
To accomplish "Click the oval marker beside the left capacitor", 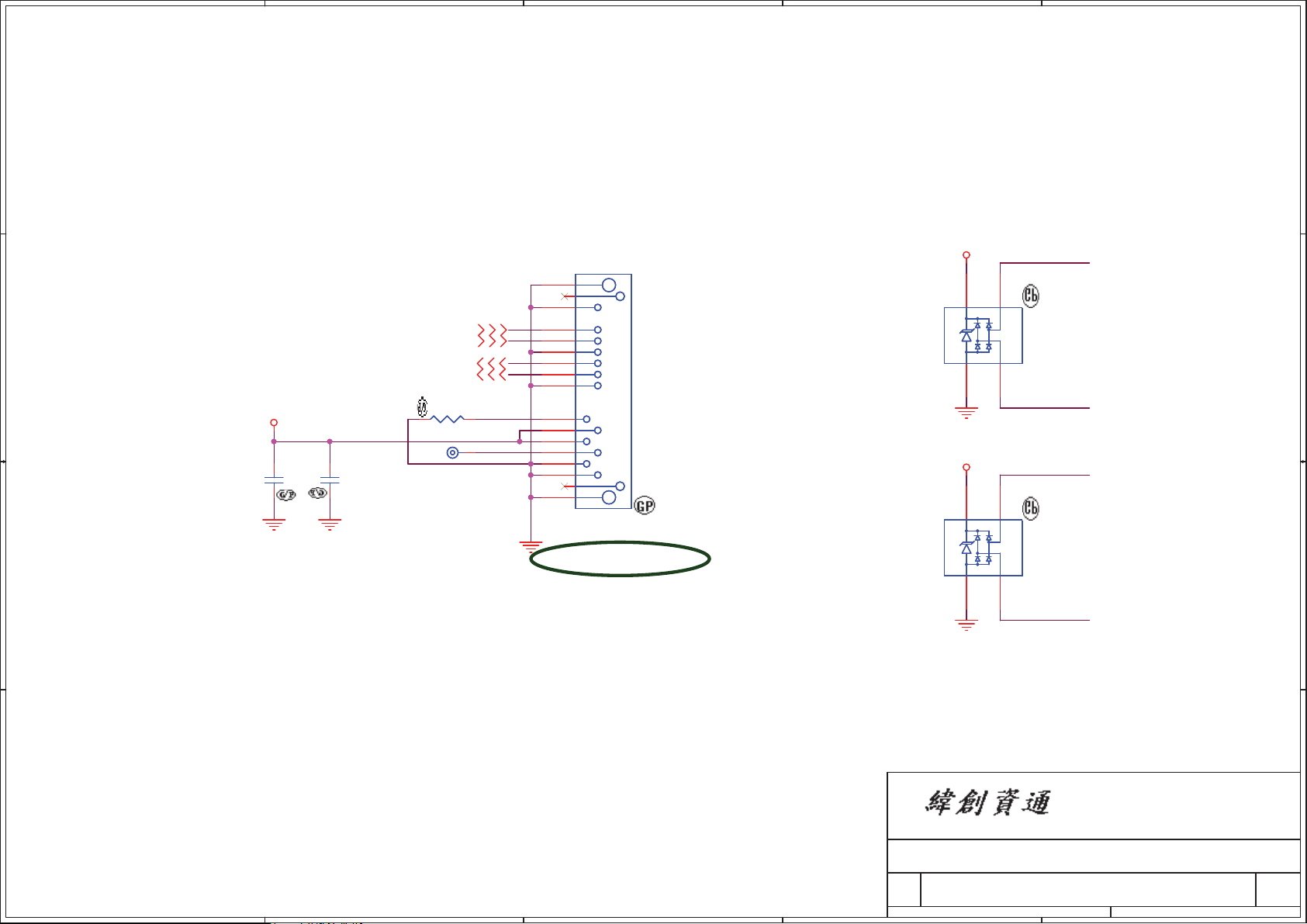I will [x=286, y=495].
